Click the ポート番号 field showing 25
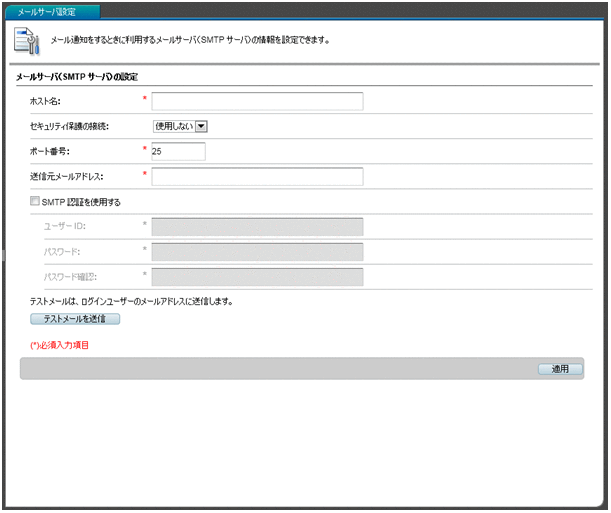Viewport: 611px width, 513px height. [x=178, y=151]
